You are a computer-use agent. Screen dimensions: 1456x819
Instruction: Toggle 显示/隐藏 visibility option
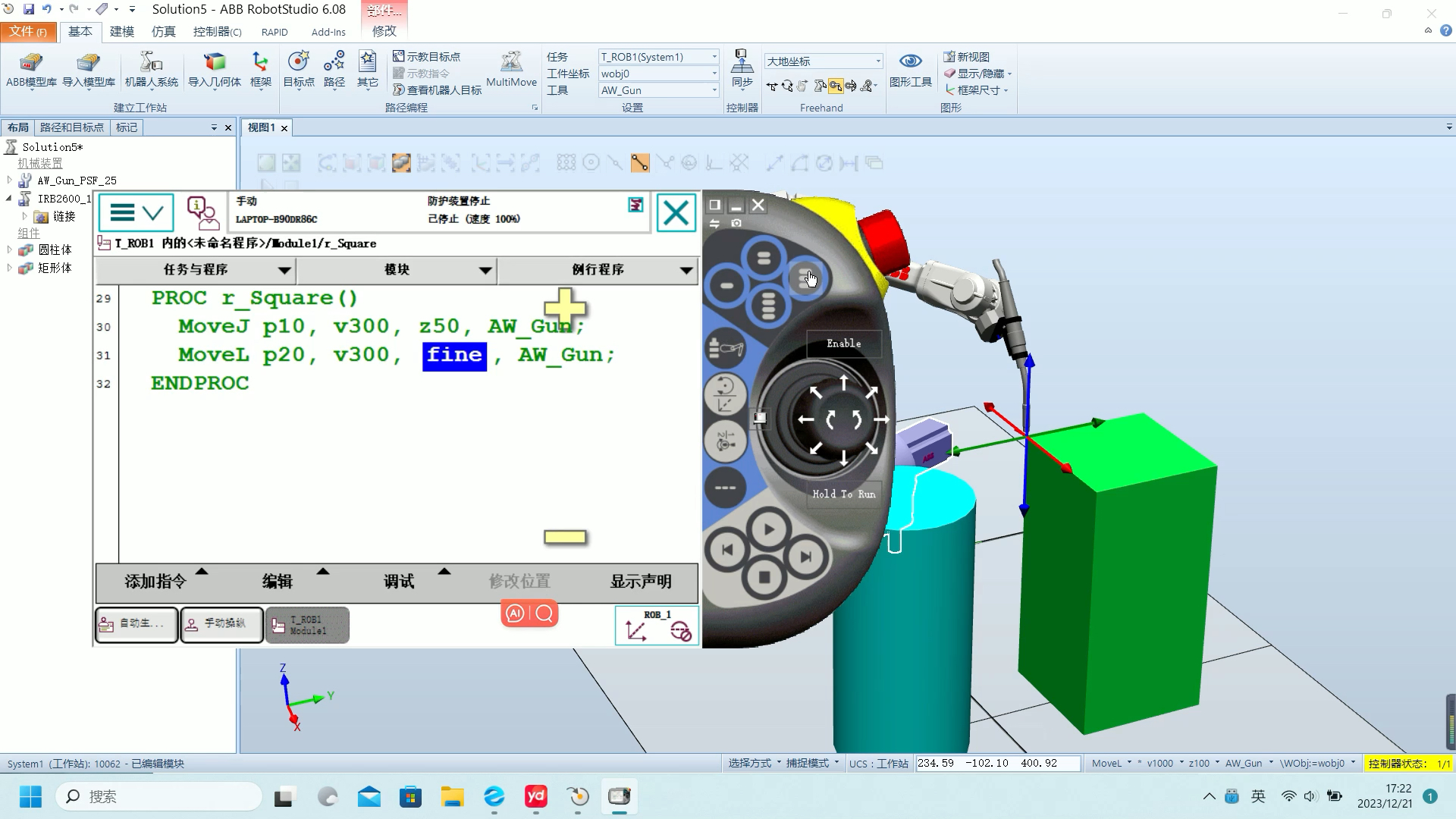pyautogui.click(x=979, y=74)
